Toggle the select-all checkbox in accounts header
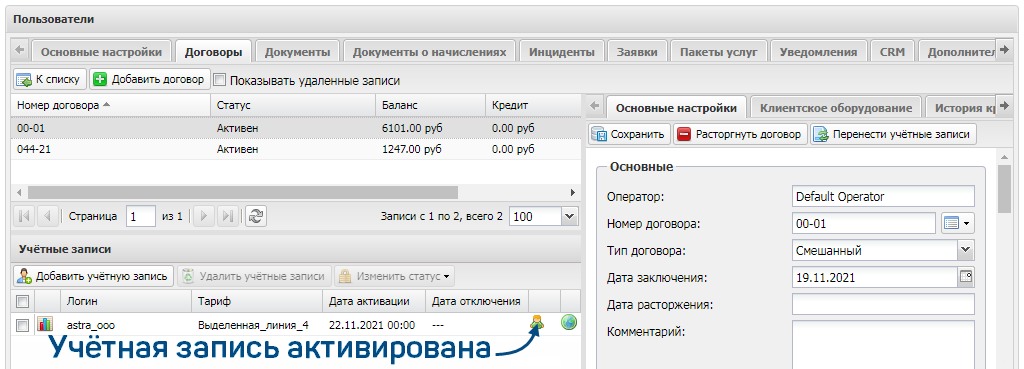The height and width of the screenshot is (369, 1024). pos(22,301)
